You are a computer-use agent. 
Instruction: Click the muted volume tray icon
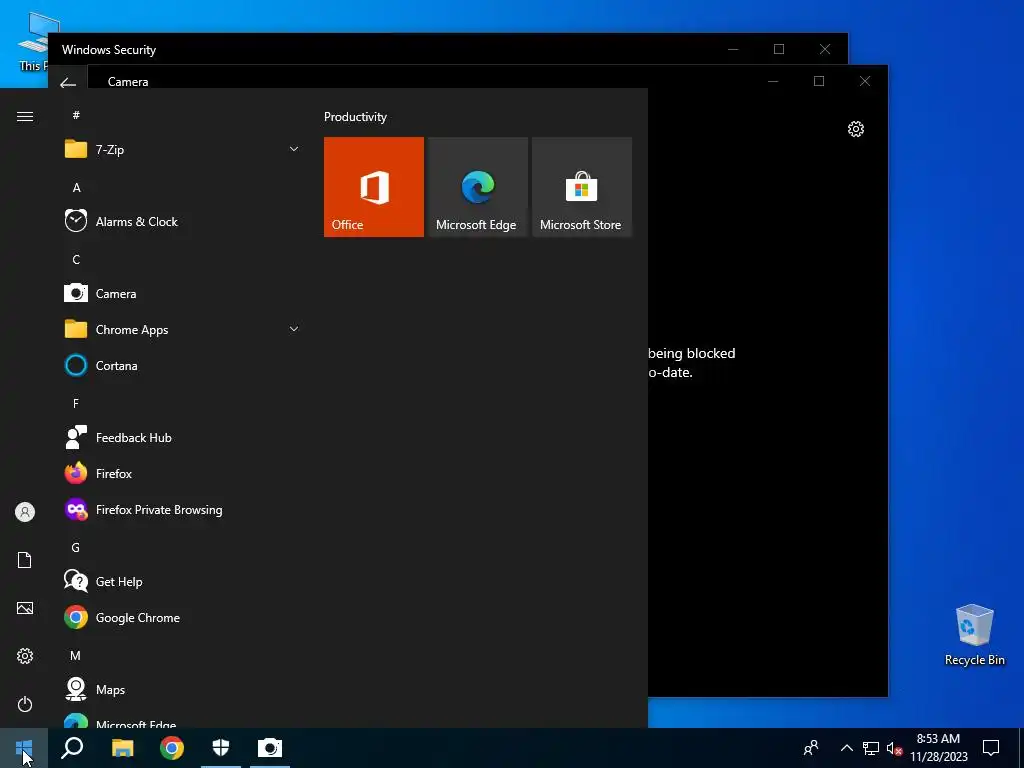tap(894, 748)
